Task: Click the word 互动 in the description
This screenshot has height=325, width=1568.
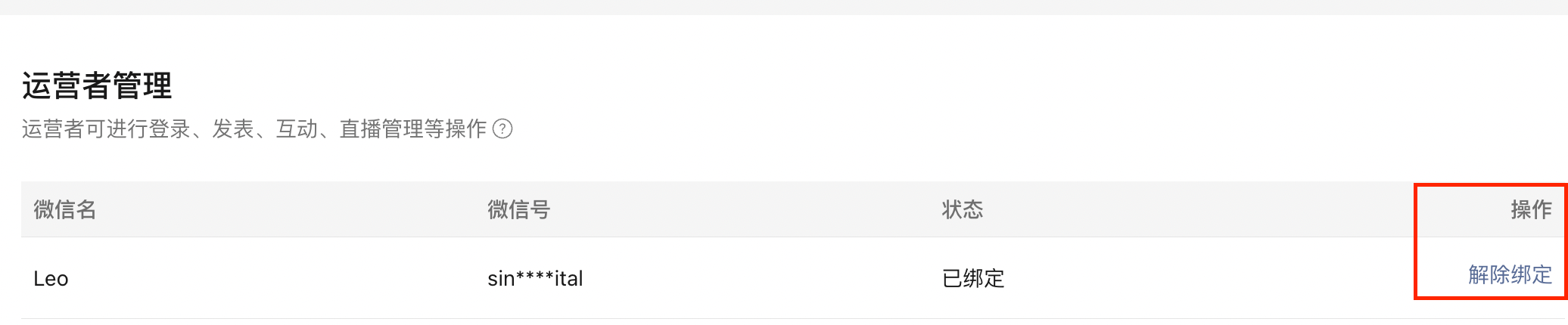Action: pos(297,129)
